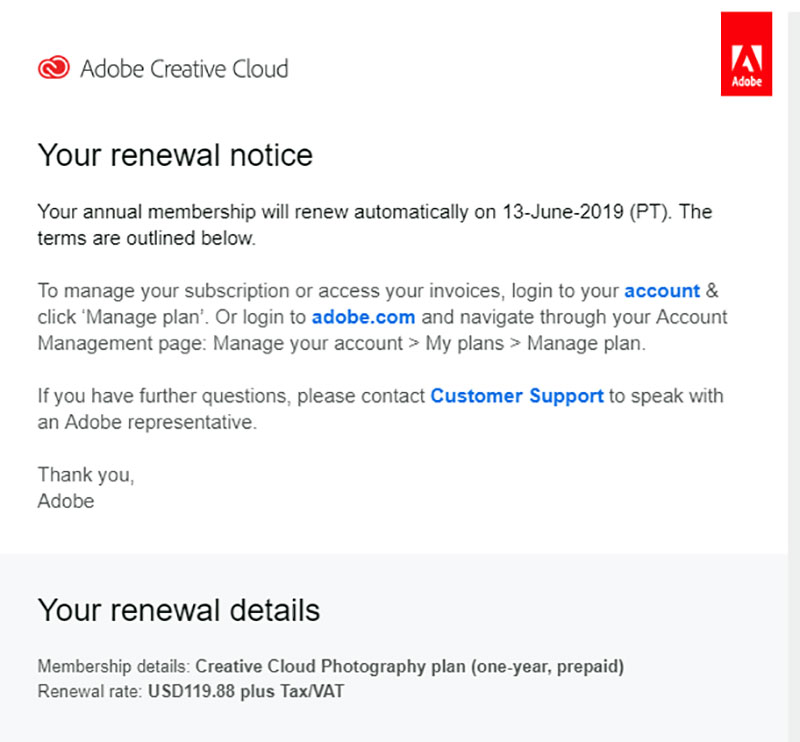
Task: Open the blue 'account' link
Action: (x=662, y=291)
